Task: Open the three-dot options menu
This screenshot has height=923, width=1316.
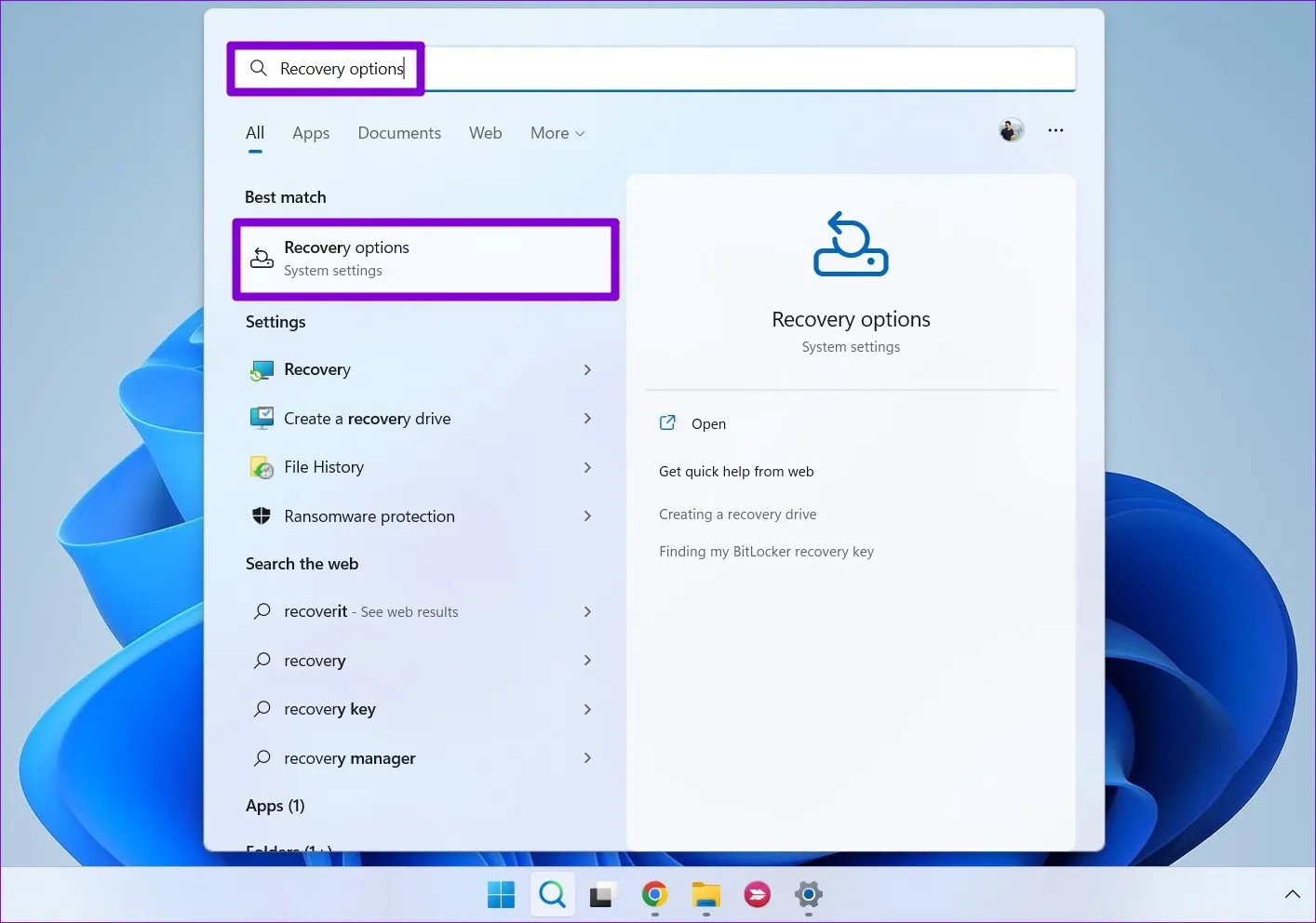Action: (1055, 130)
